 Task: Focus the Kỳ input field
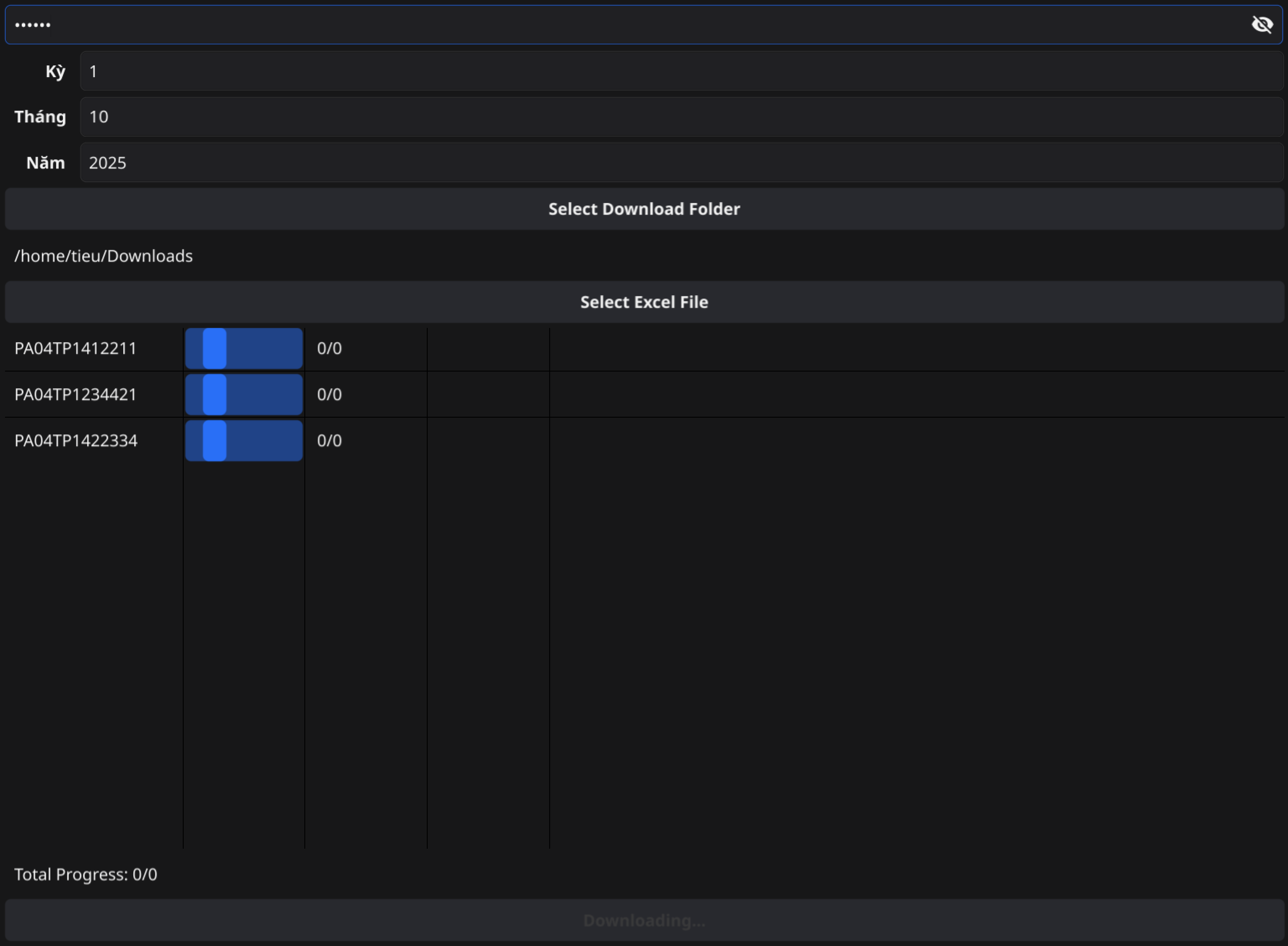click(x=681, y=71)
